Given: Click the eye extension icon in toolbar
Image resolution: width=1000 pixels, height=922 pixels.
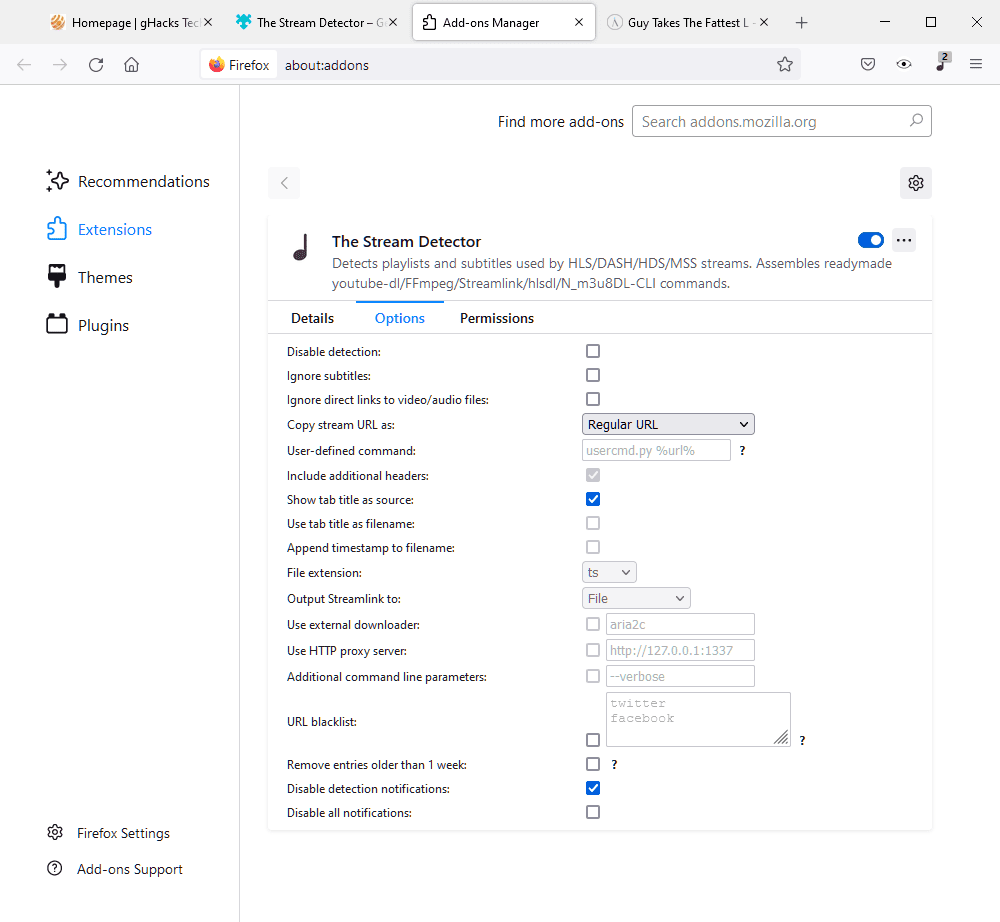Looking at the screenshot, I should pyautogui.click(x=904, y=64).
